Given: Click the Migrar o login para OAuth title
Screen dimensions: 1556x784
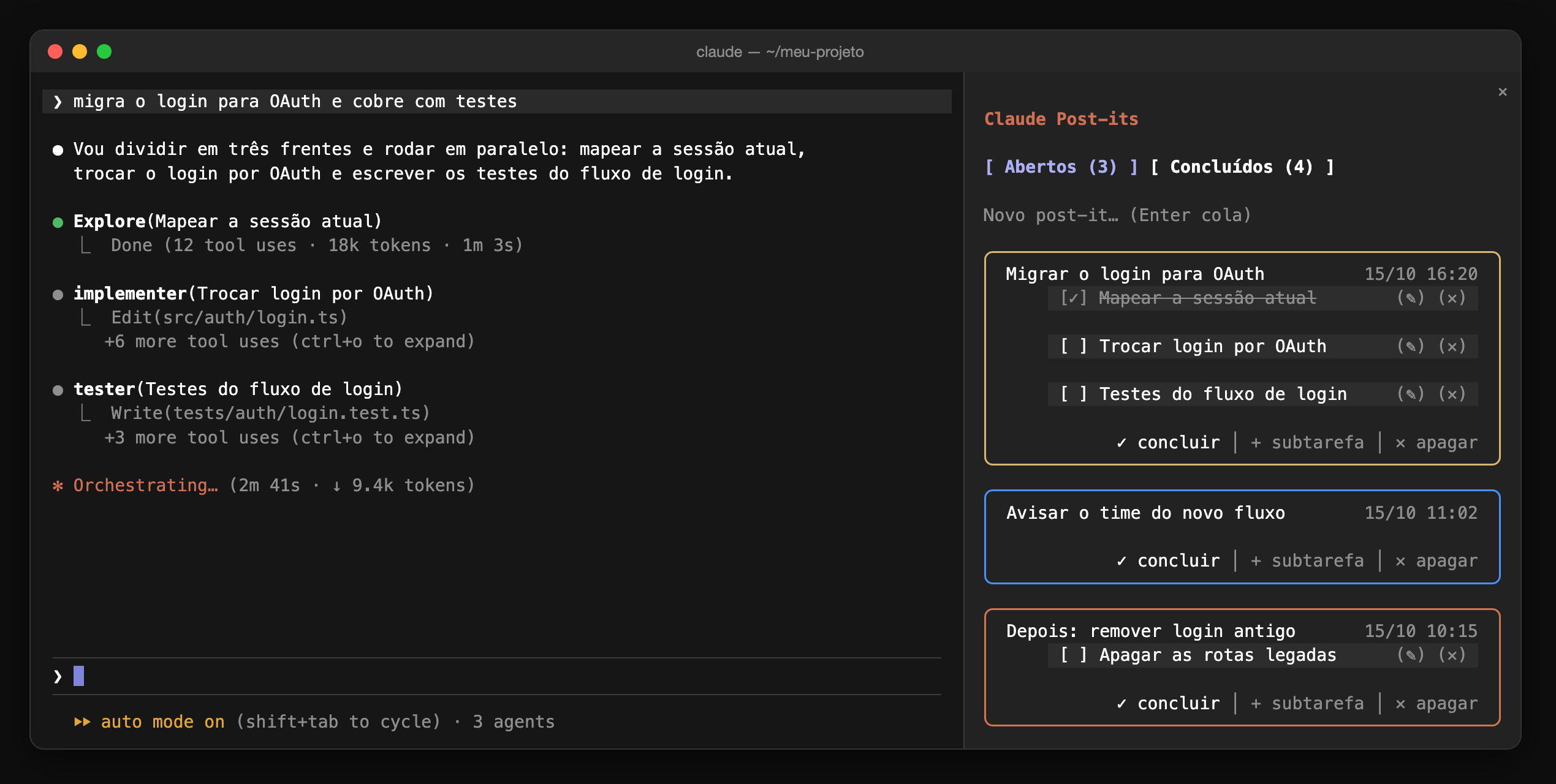Looking at the screenshot, I should [1135, 274].
